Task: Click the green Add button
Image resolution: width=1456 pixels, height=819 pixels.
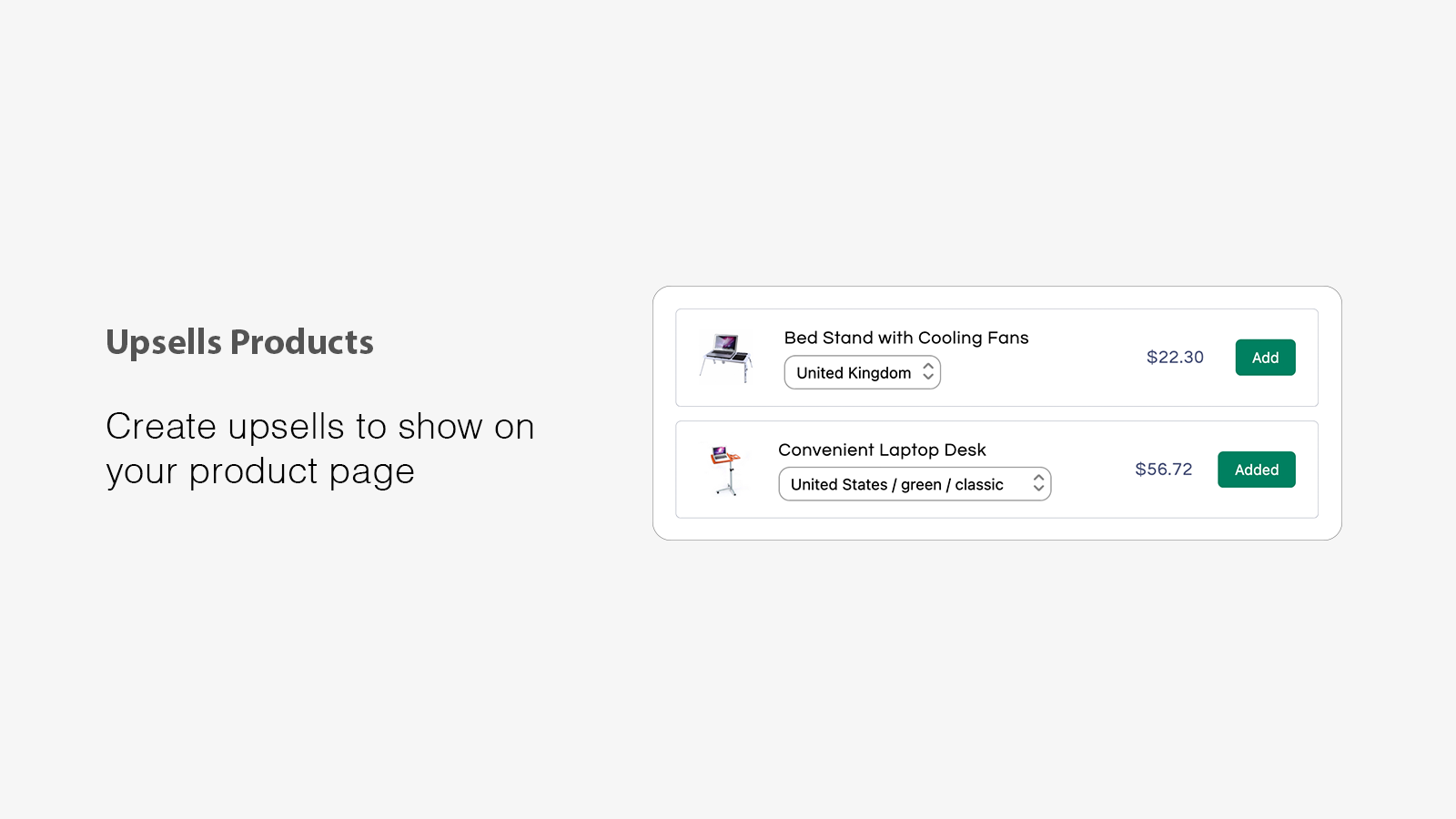Action: click(x=1265, y=358)
